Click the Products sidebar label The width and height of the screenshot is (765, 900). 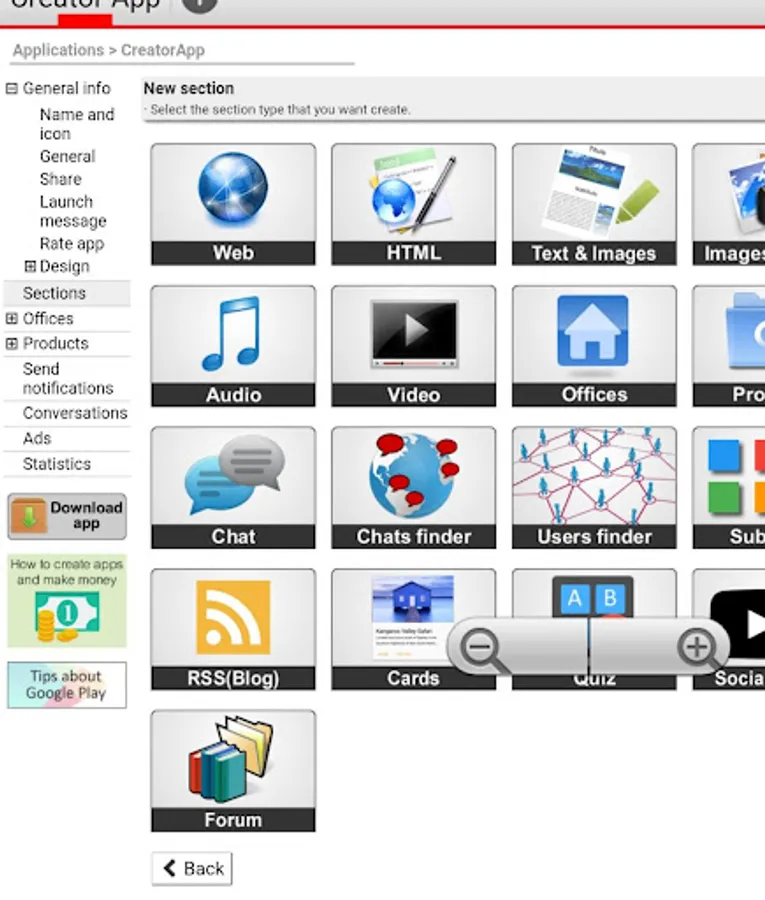(56, 343)
